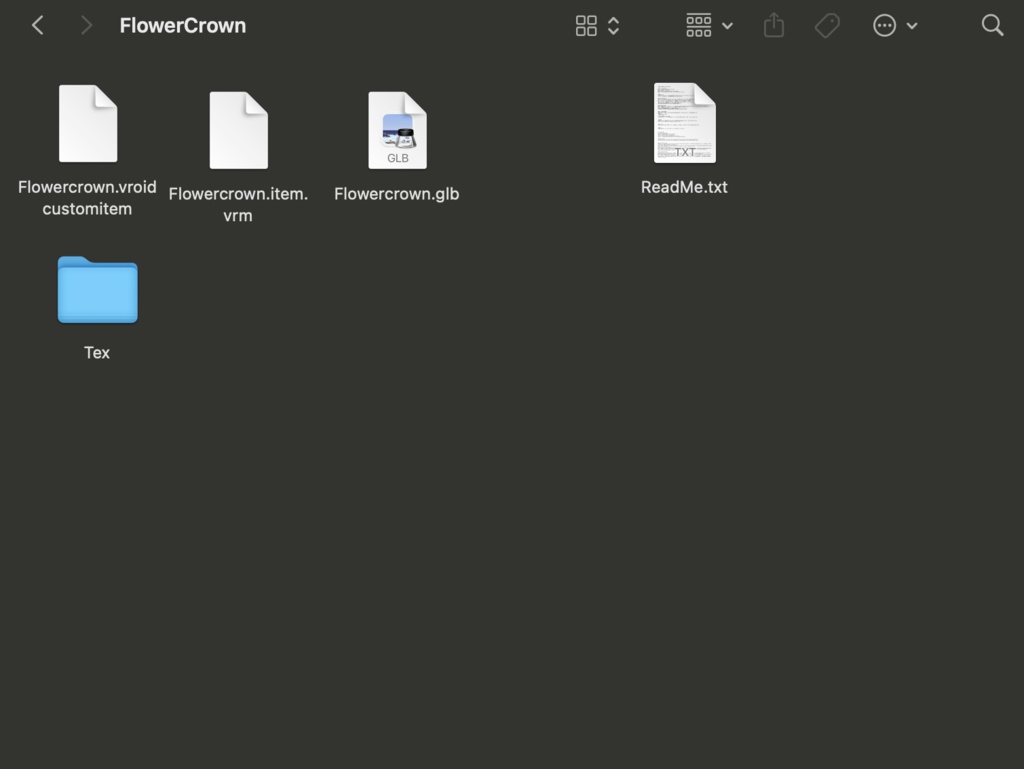Click the FlowerCrown window title
Screen dimensions: 1024x769
tap(183, 25)
